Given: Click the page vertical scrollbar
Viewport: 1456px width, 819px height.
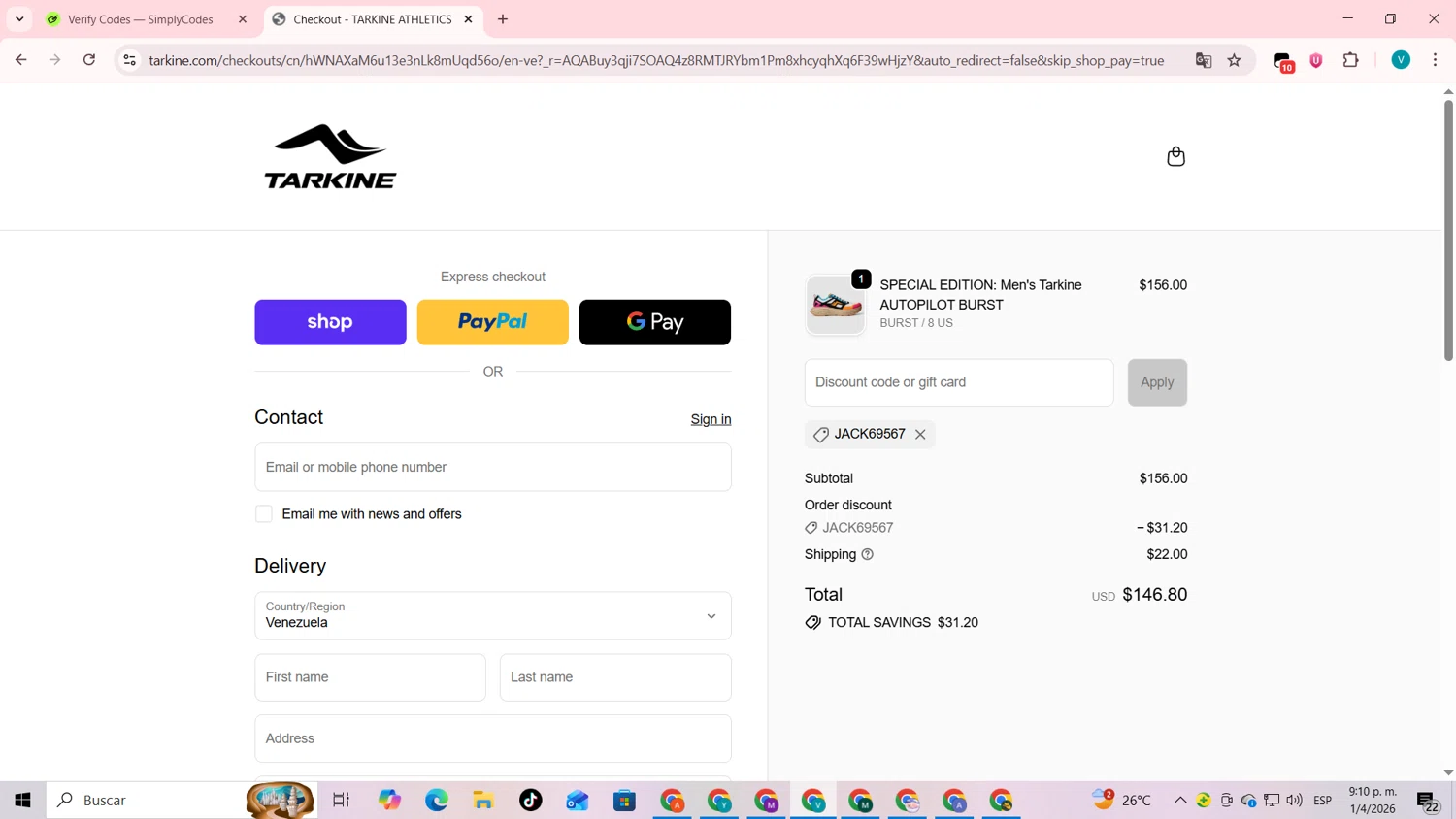Looking at the screenshot, I should click(1448, 229).
